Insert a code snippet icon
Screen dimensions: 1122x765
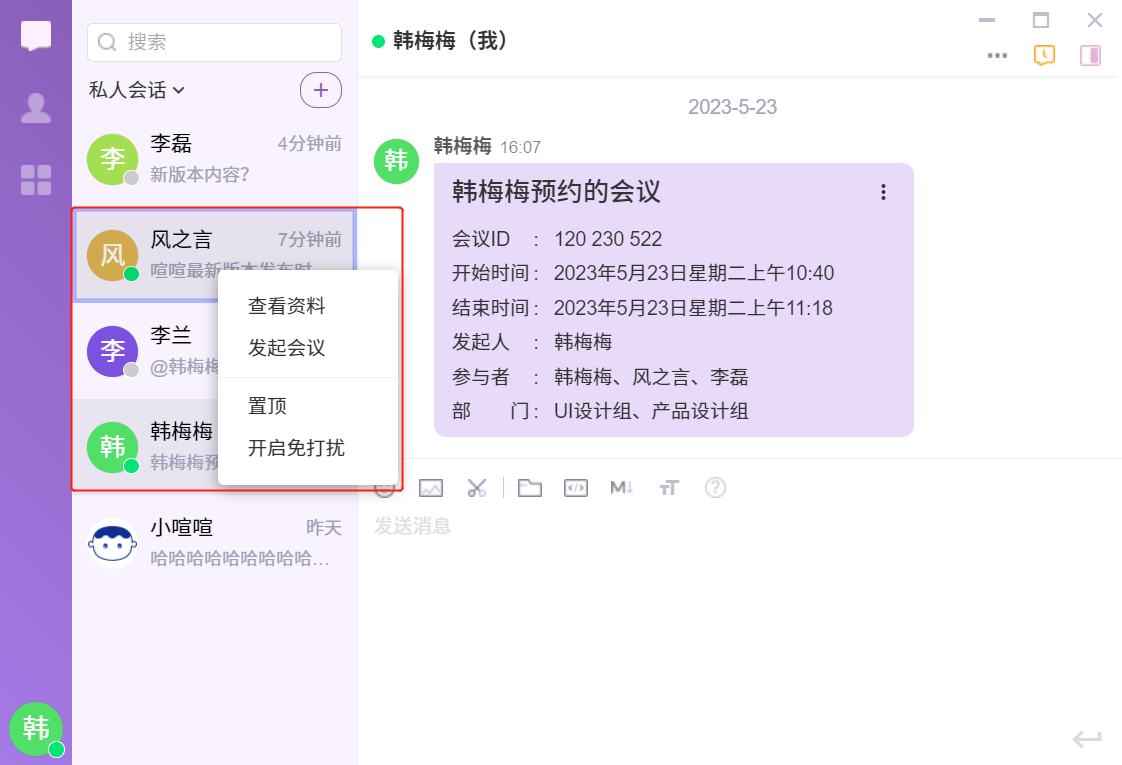point(575,488)
